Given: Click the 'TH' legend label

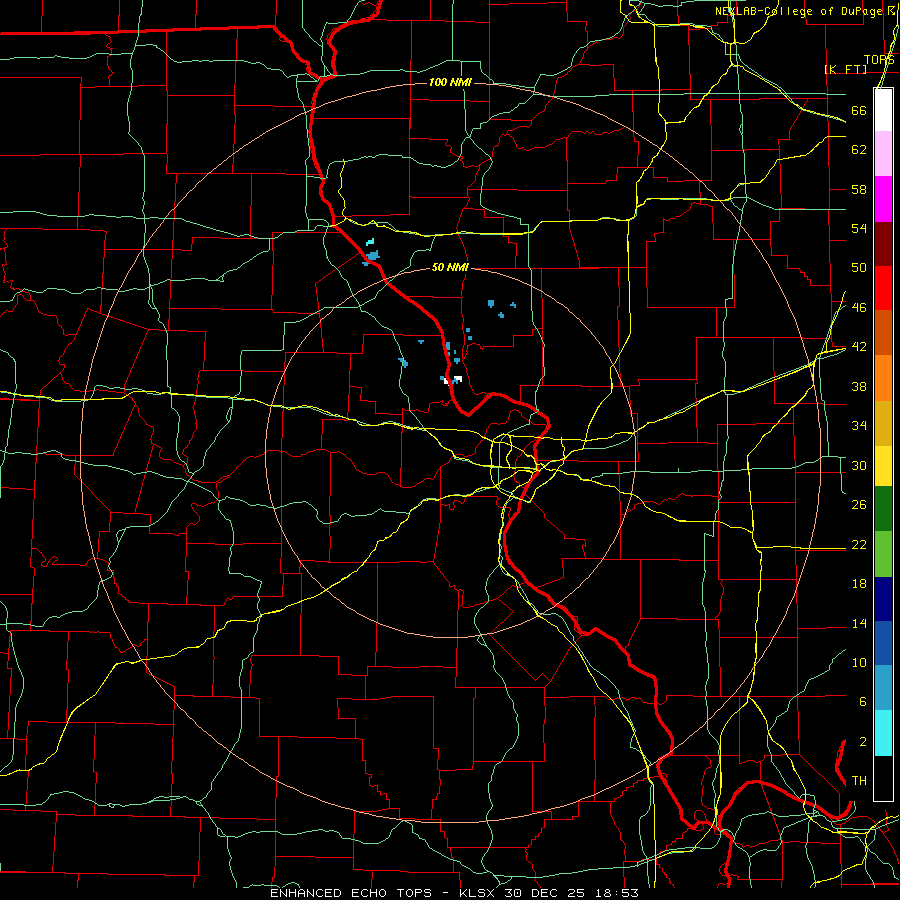Looking at the screenshot, I should coord(859,781).
